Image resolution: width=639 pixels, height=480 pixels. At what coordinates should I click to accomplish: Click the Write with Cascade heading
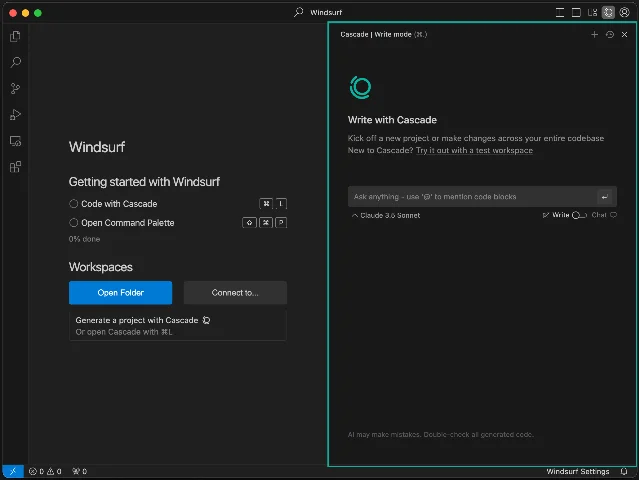(x=392, y=120)
